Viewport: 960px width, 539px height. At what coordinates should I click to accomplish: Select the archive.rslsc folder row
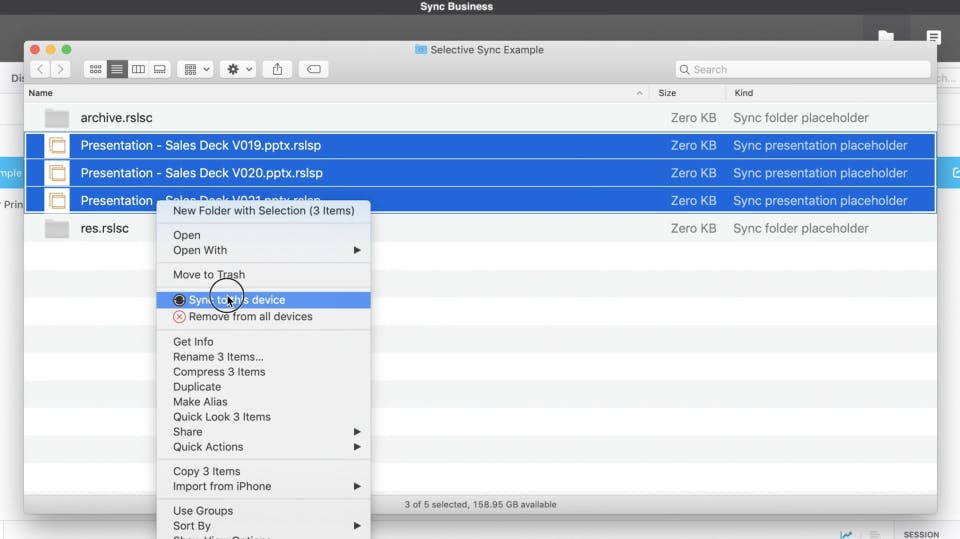coord(480,118)
